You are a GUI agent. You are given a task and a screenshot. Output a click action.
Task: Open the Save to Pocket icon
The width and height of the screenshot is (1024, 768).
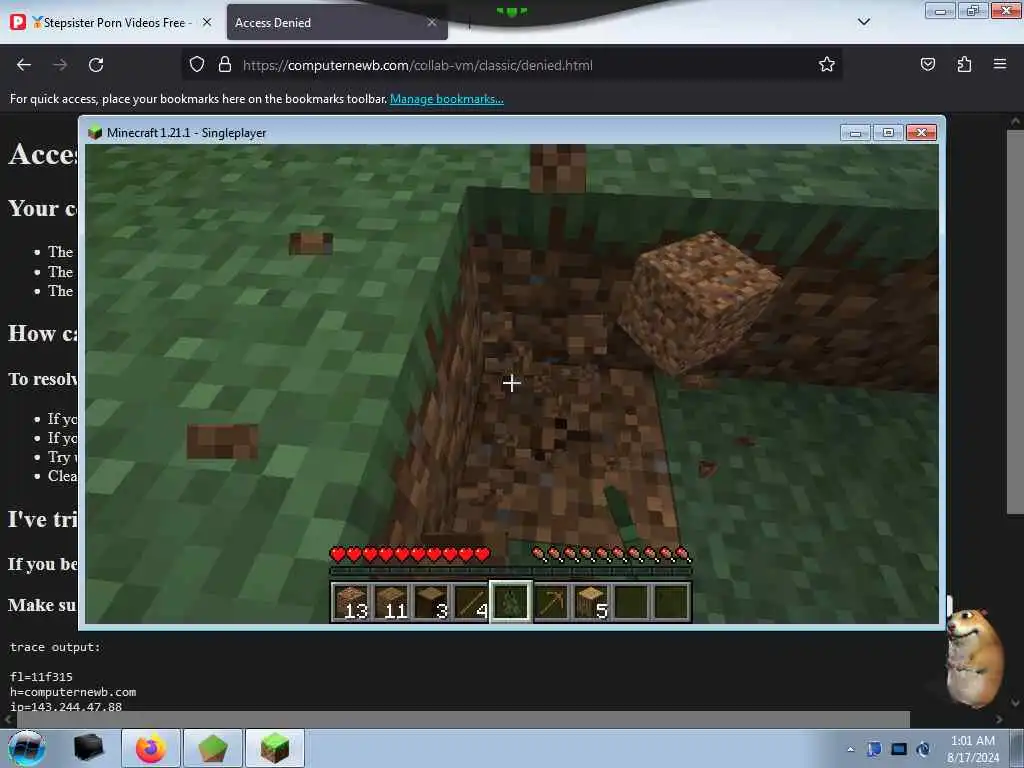click(x=927, y=64)
